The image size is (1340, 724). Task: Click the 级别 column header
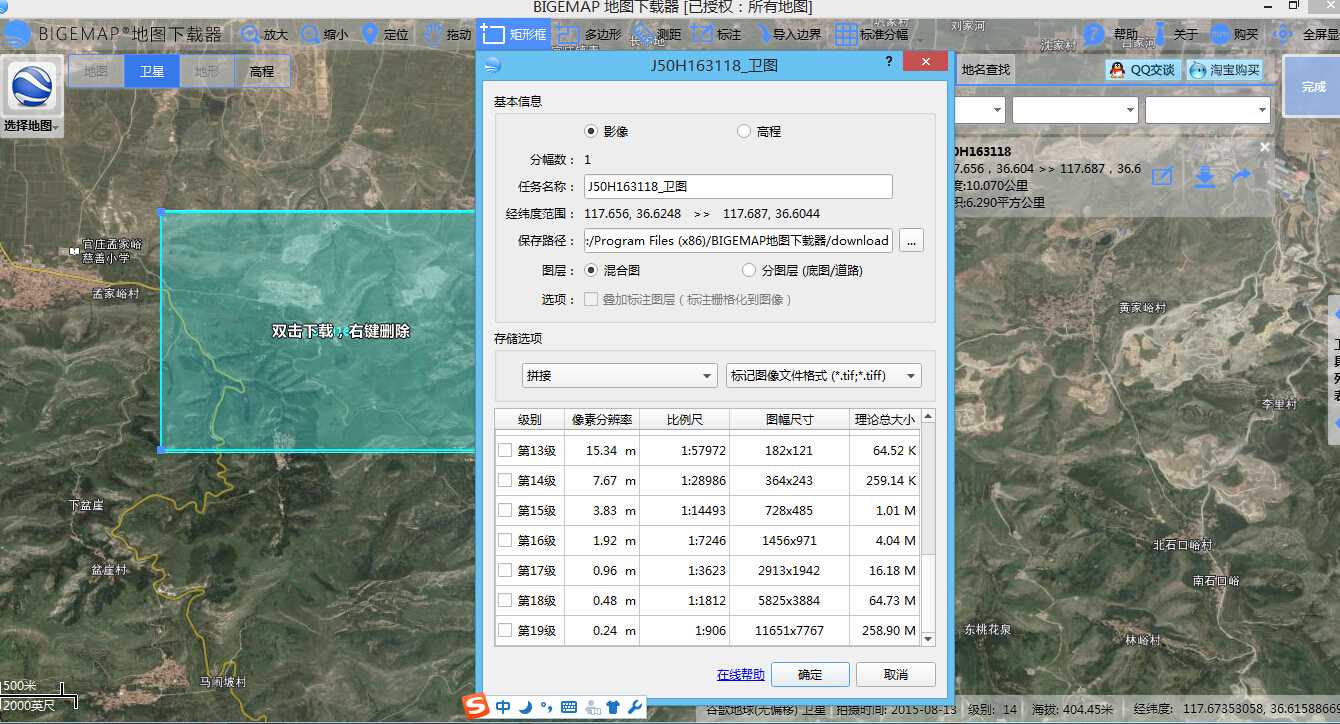pos(529,419)
